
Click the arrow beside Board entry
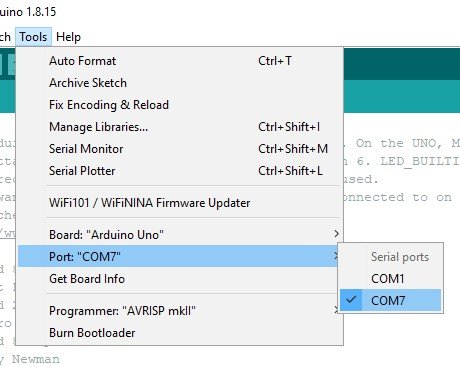tap(336, 234)
